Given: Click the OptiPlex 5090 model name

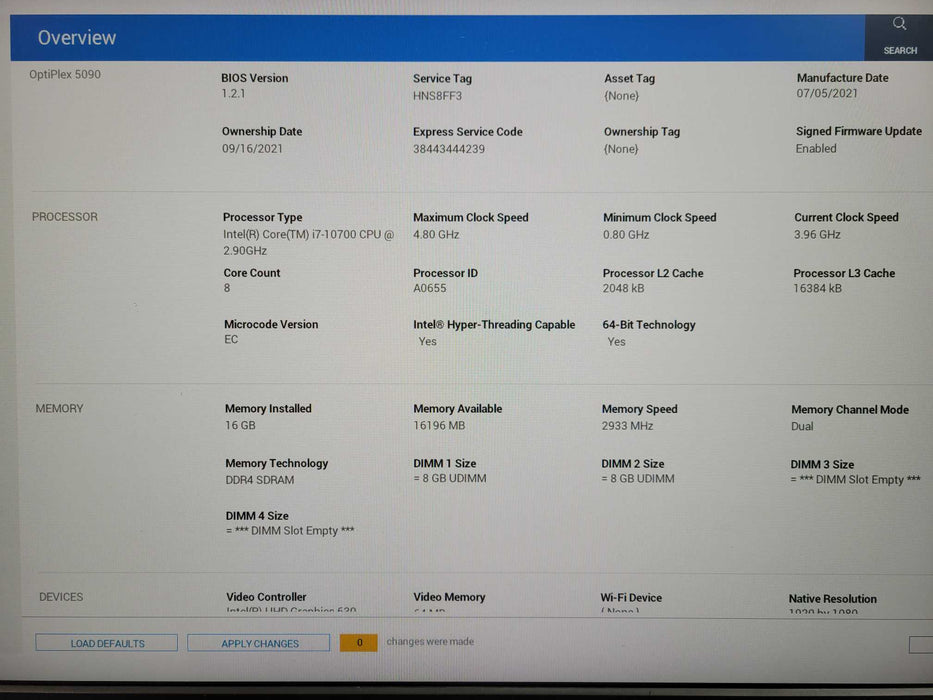Looking at the screenshot, I should pos(65,74).
